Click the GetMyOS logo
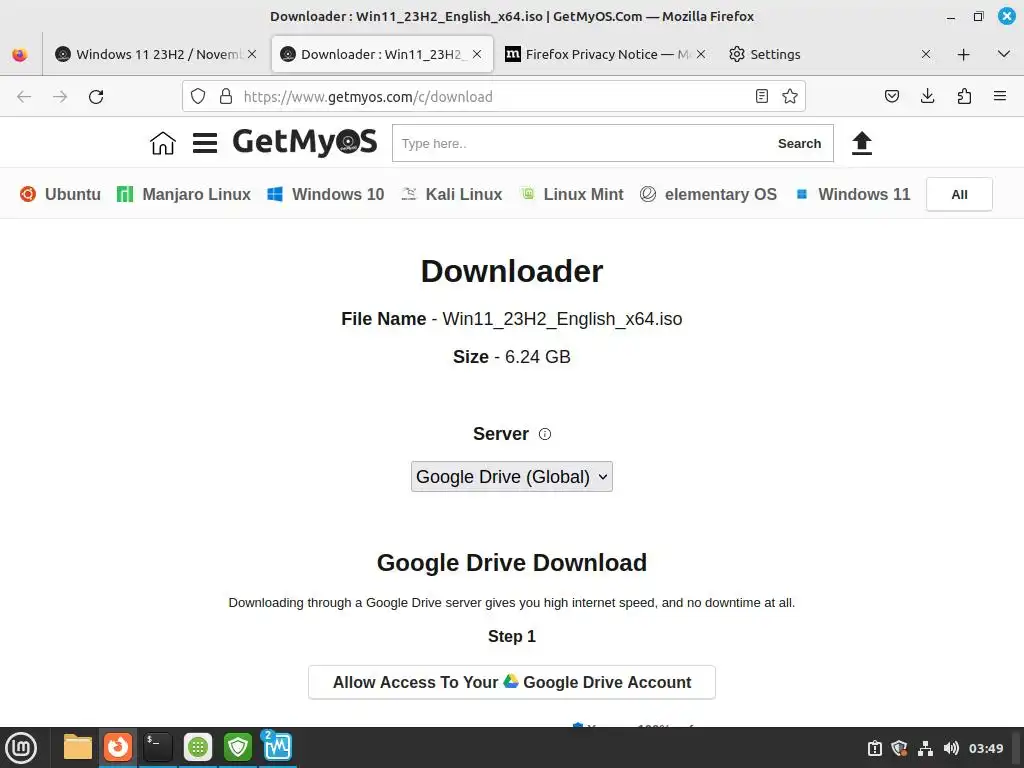Viewport: 1024px width, 768px height. [x=304, y=142]
